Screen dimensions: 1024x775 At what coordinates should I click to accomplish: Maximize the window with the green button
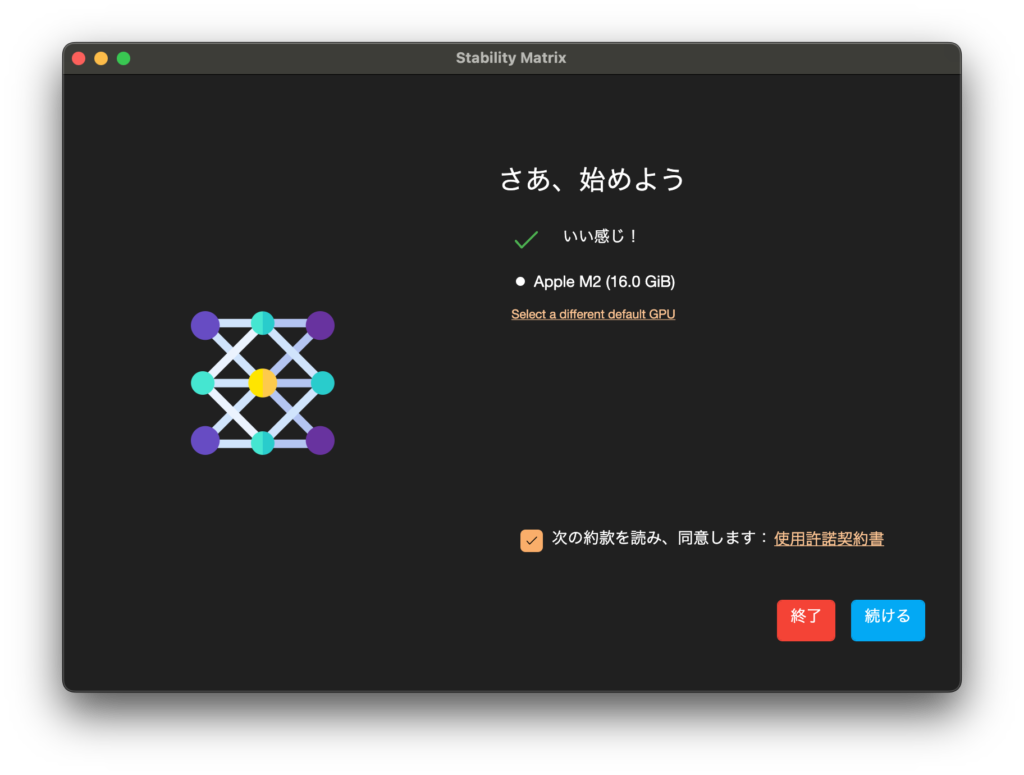[124, 58]
